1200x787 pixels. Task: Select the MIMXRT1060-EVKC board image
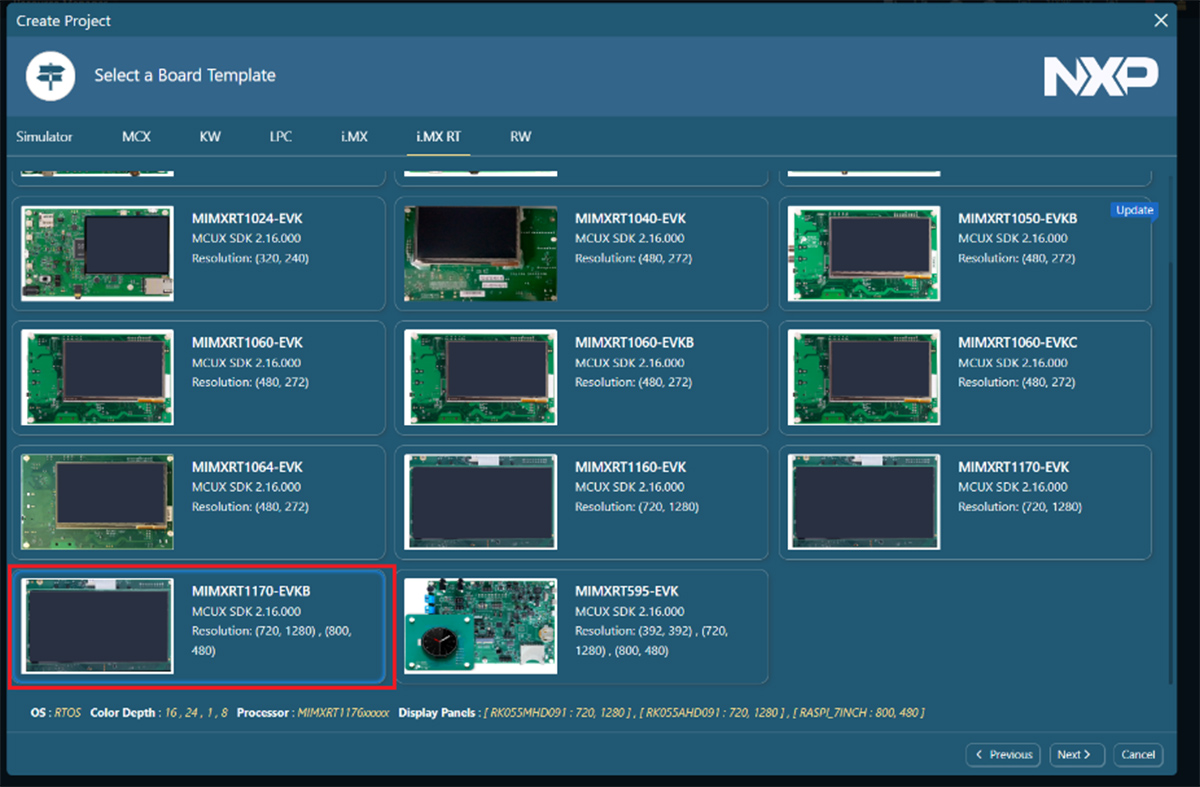864,377
